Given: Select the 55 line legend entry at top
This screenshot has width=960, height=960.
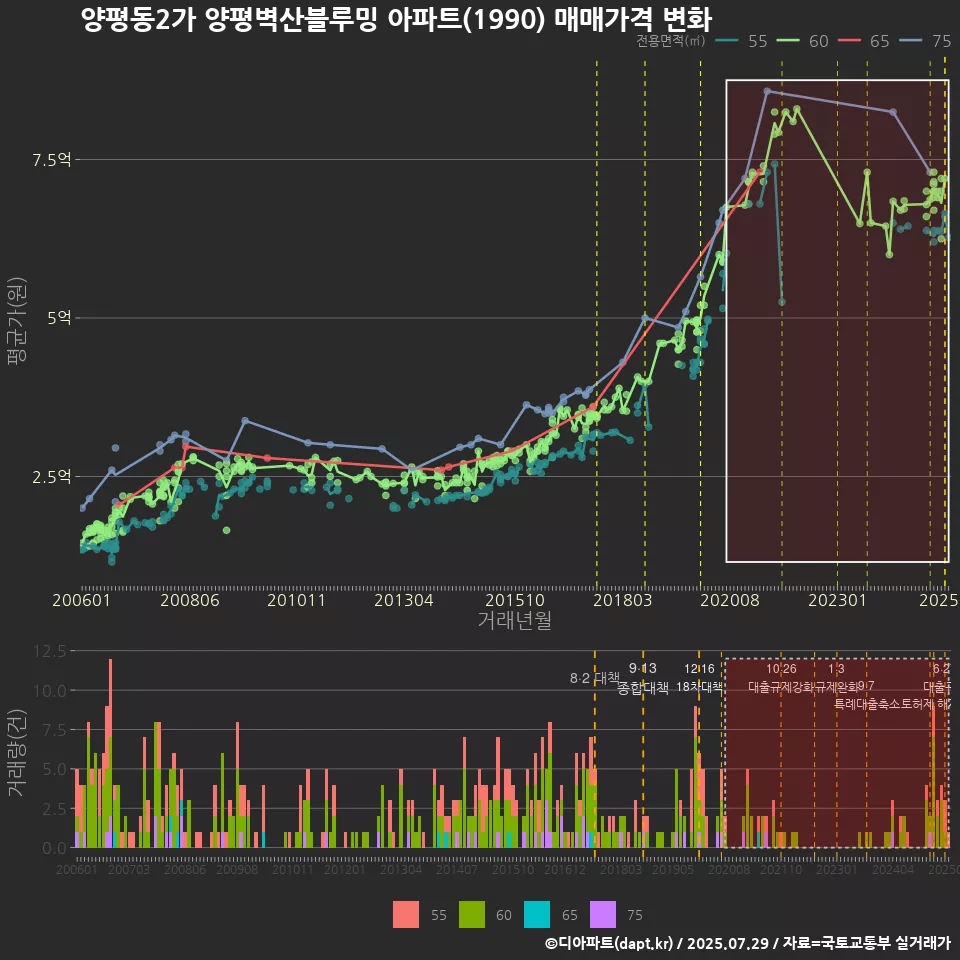Looking at the screenshot, I should point(741,41).
